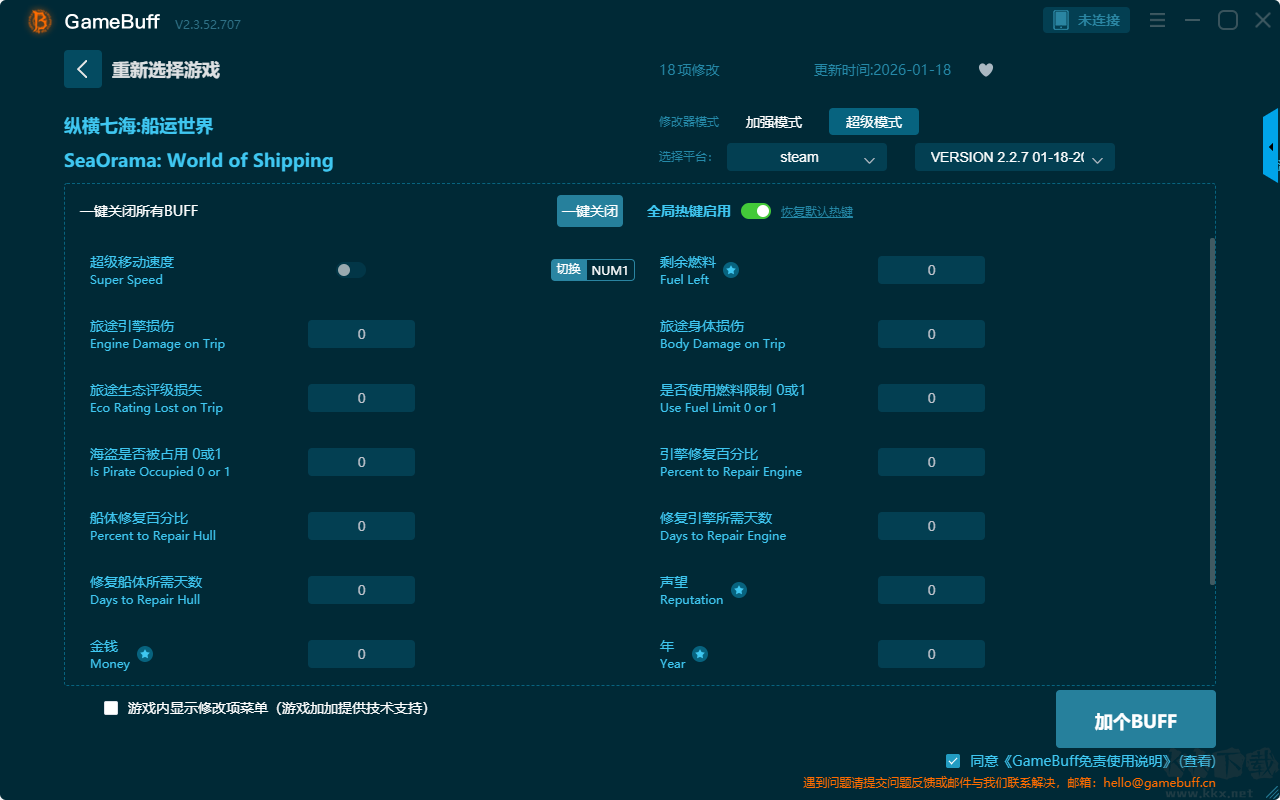The height and width of the screenshot is (800, 1280).
Task: Uncheck the GameBuff disclaimer agreement checkbox
Action: (x=953, y=761)
